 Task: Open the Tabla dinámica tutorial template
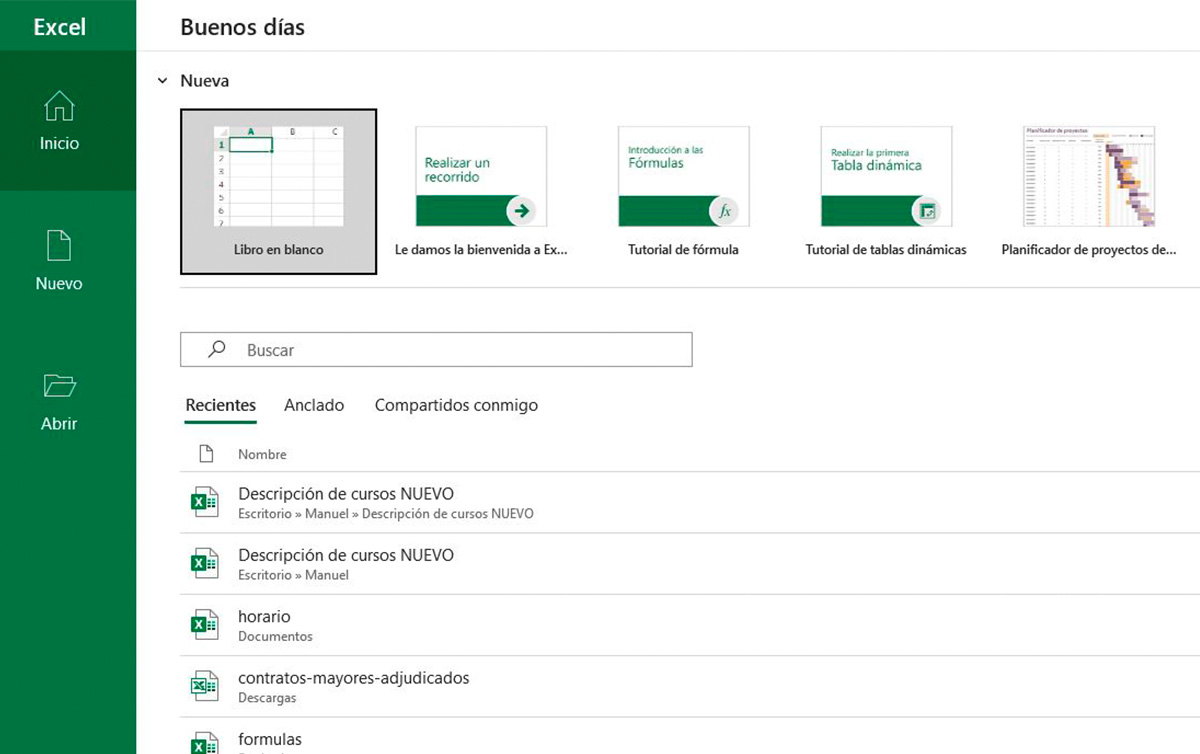(x=886, y=176)
